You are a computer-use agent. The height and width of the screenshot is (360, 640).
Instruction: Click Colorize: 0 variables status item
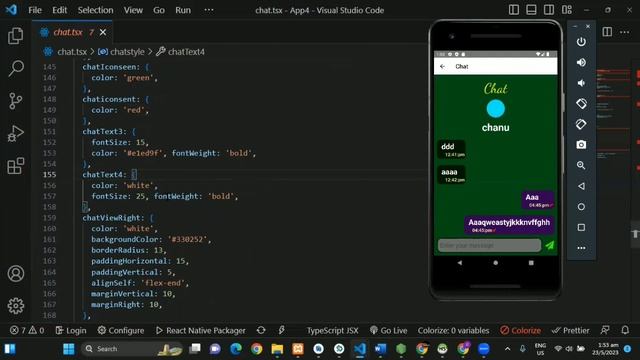point(453,330)
